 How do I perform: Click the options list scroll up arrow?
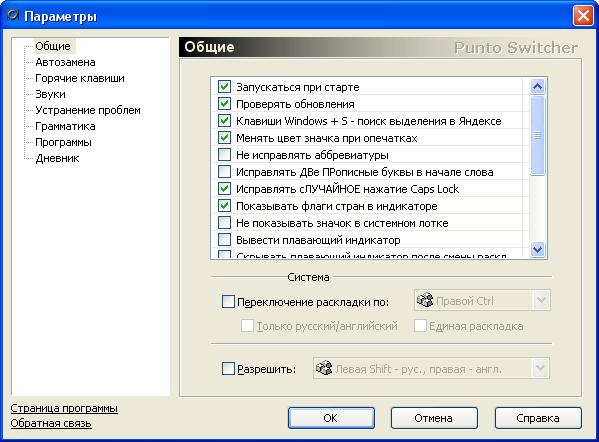tap(537, 87)
